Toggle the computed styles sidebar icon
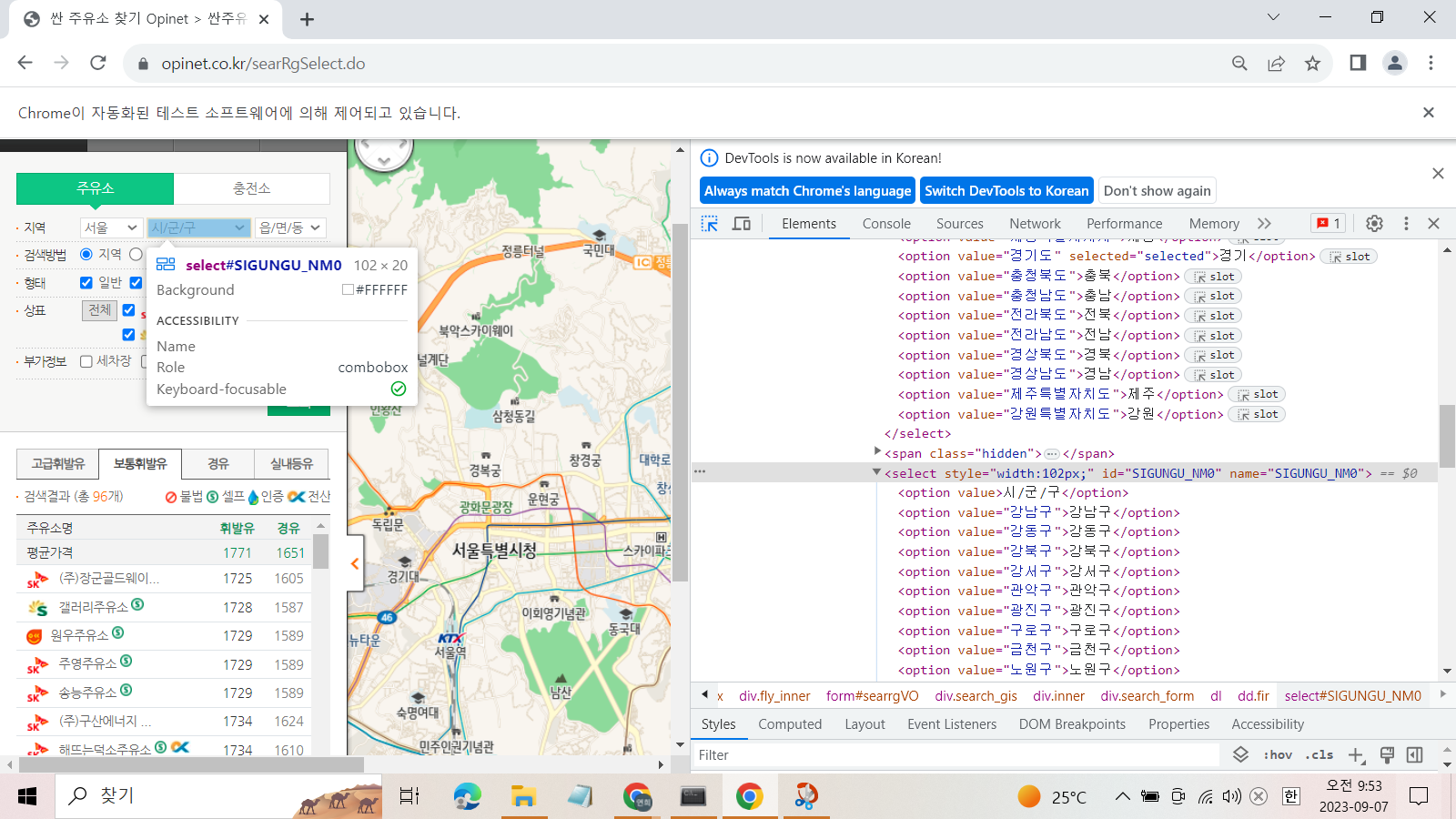The width and height of the screenshot is (1456, 819). 1414,755
